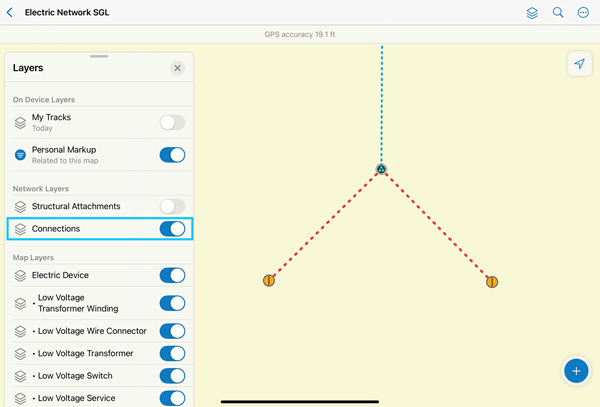
Task: Open the more options ellipsis menu
Action: (584, 13)
